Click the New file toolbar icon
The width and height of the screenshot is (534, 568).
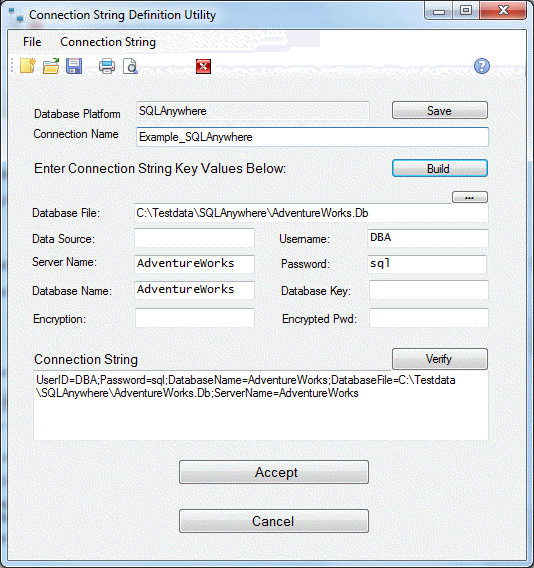[x=28, y=66]
